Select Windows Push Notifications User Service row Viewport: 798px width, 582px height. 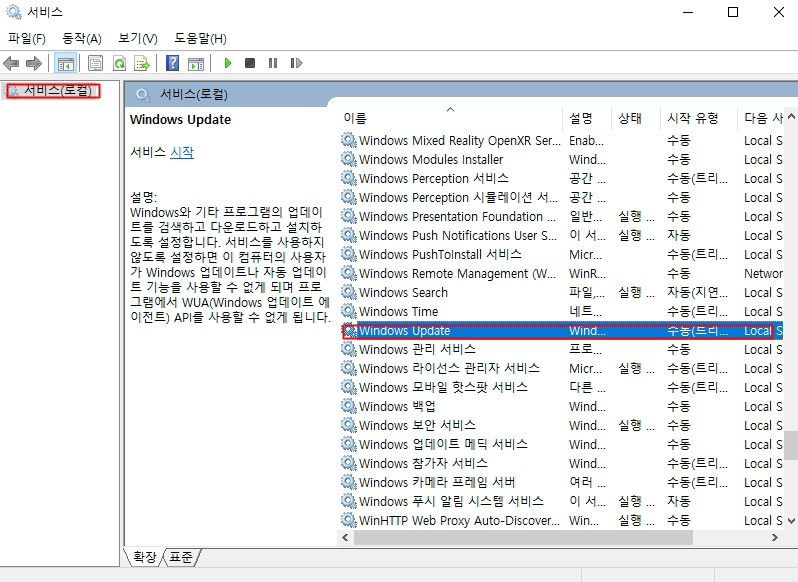click(x=560, y=236)
